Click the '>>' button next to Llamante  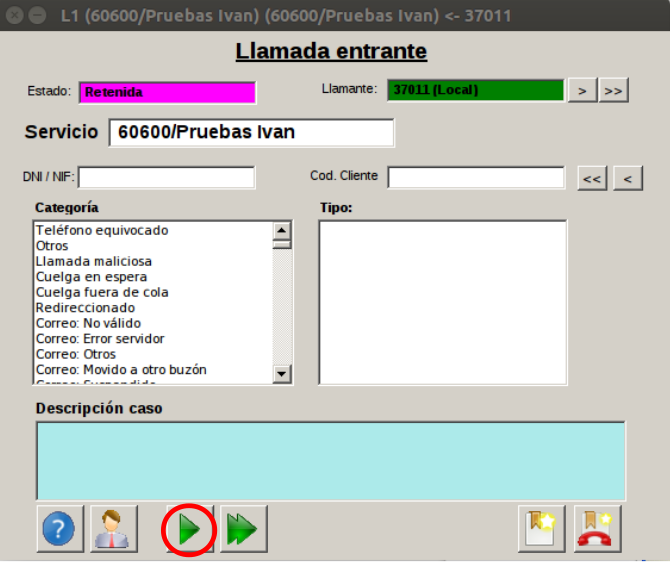tap(613, 90)
